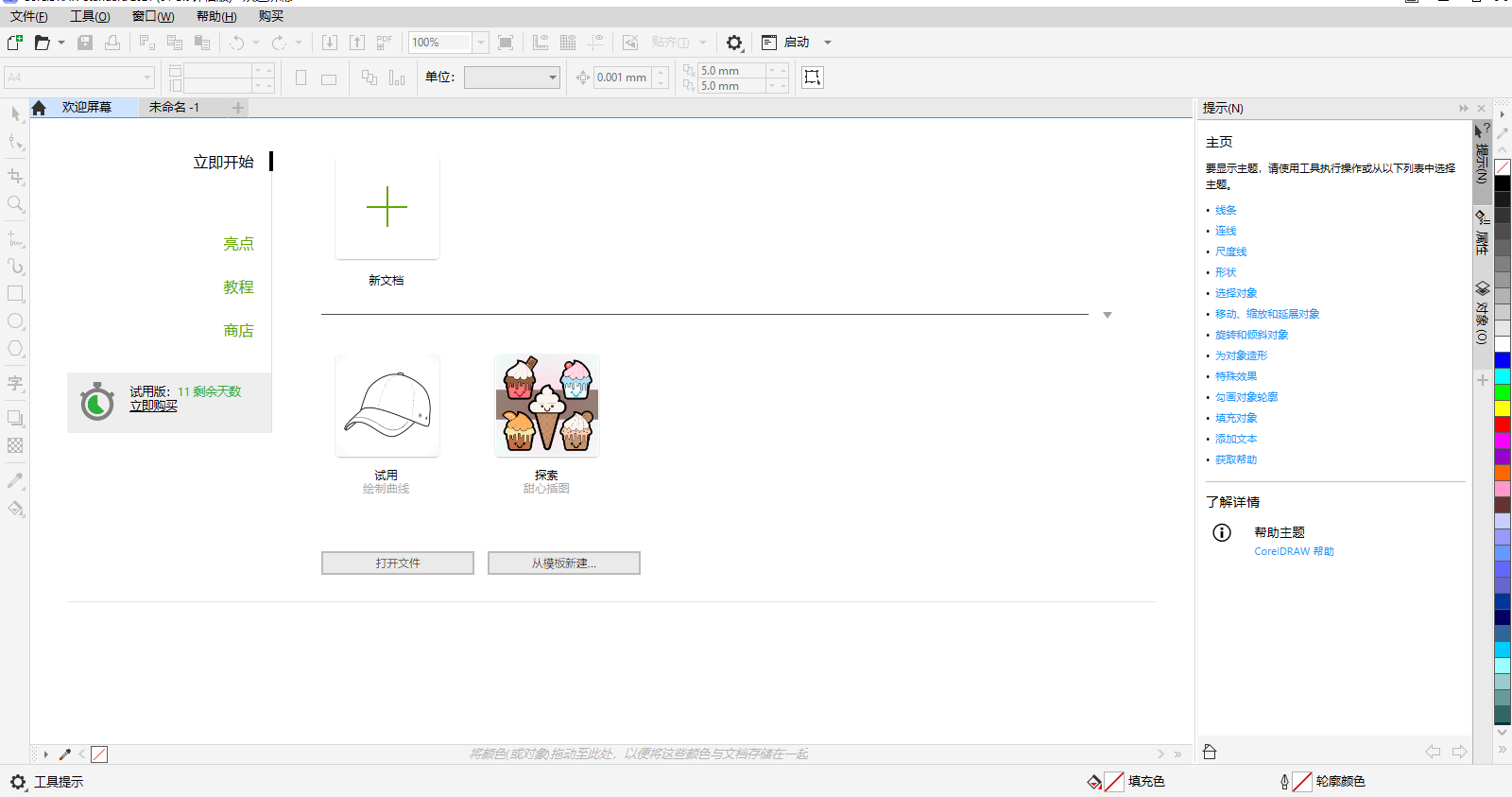Screen dimensions: 1512x797
Task: Toggle landscape page orientation
Action: click(329, 78)
